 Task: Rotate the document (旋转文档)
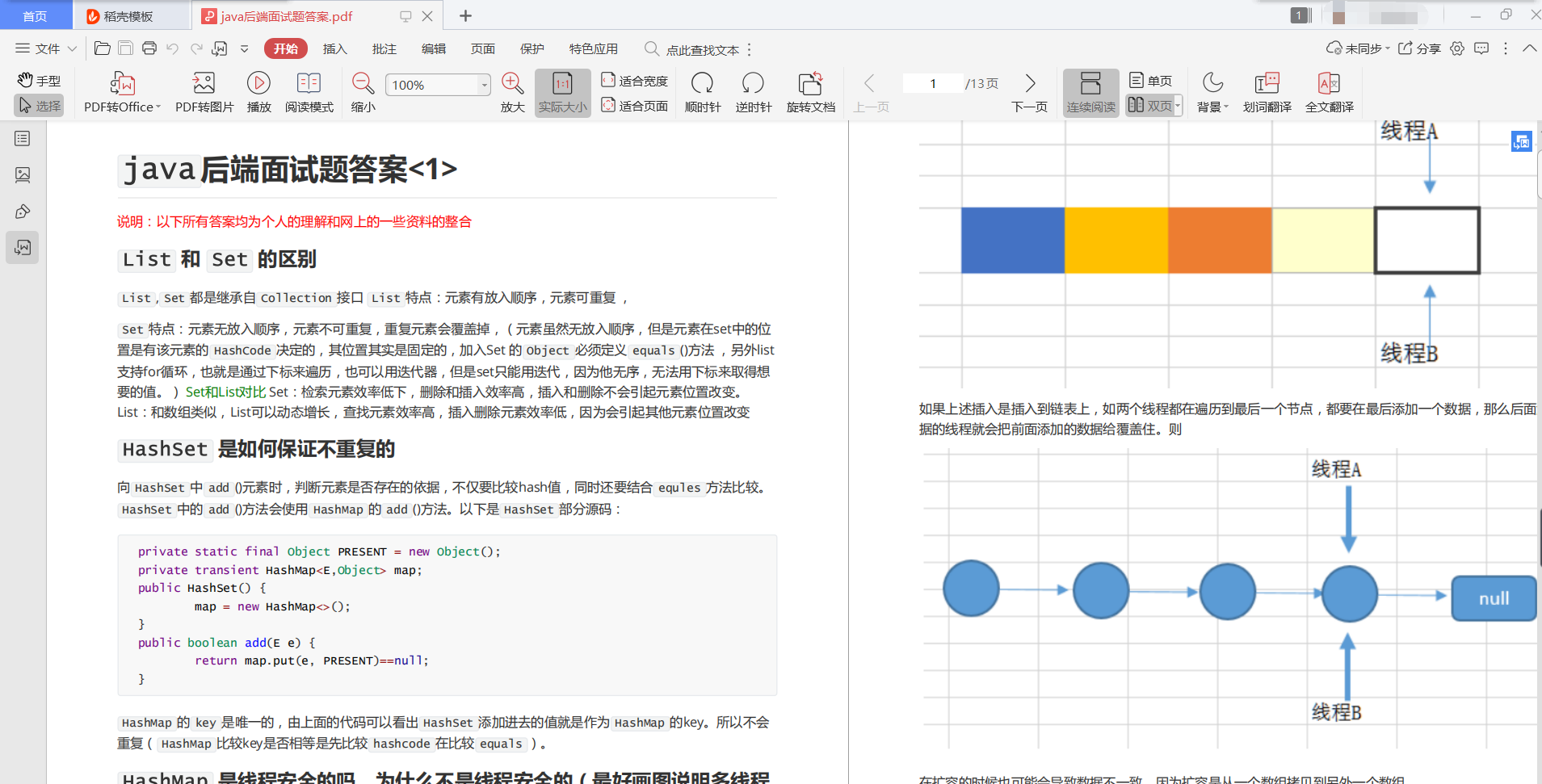[810, 93]
